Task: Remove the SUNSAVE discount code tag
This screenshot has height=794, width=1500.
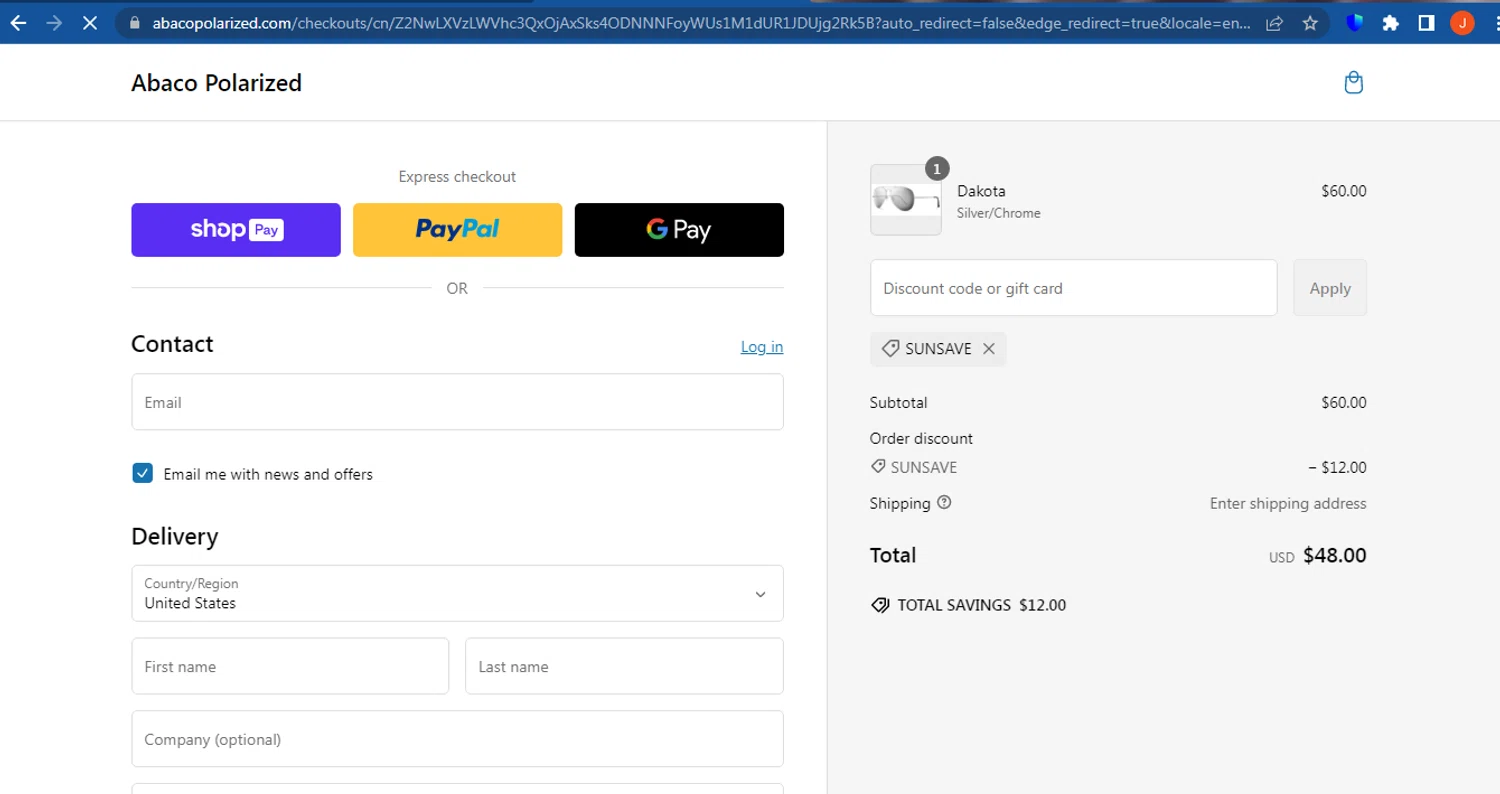Action: (x=989, y=349)
